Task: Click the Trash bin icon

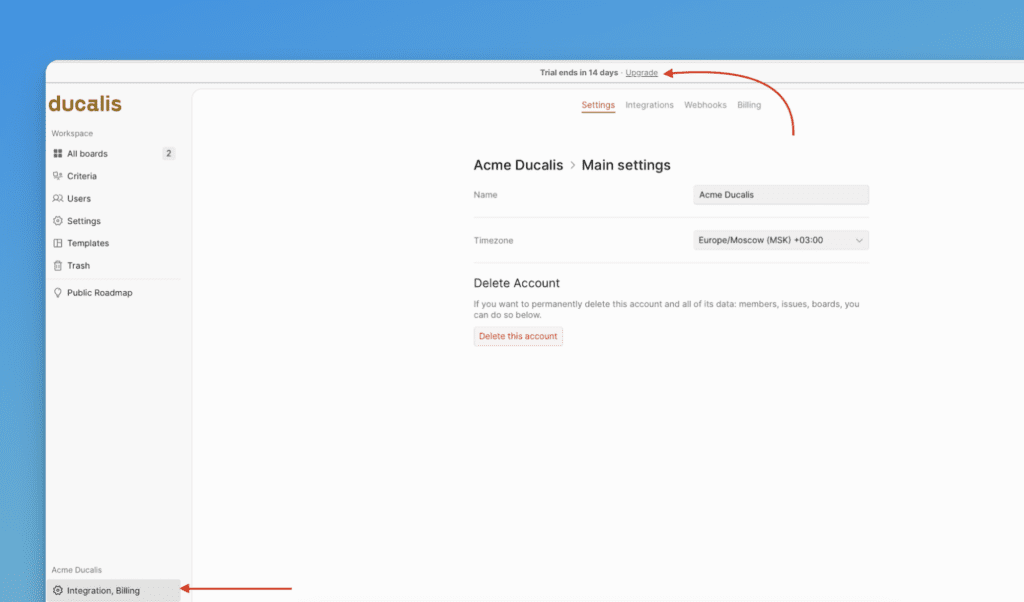Action: (x=58, y=266)
